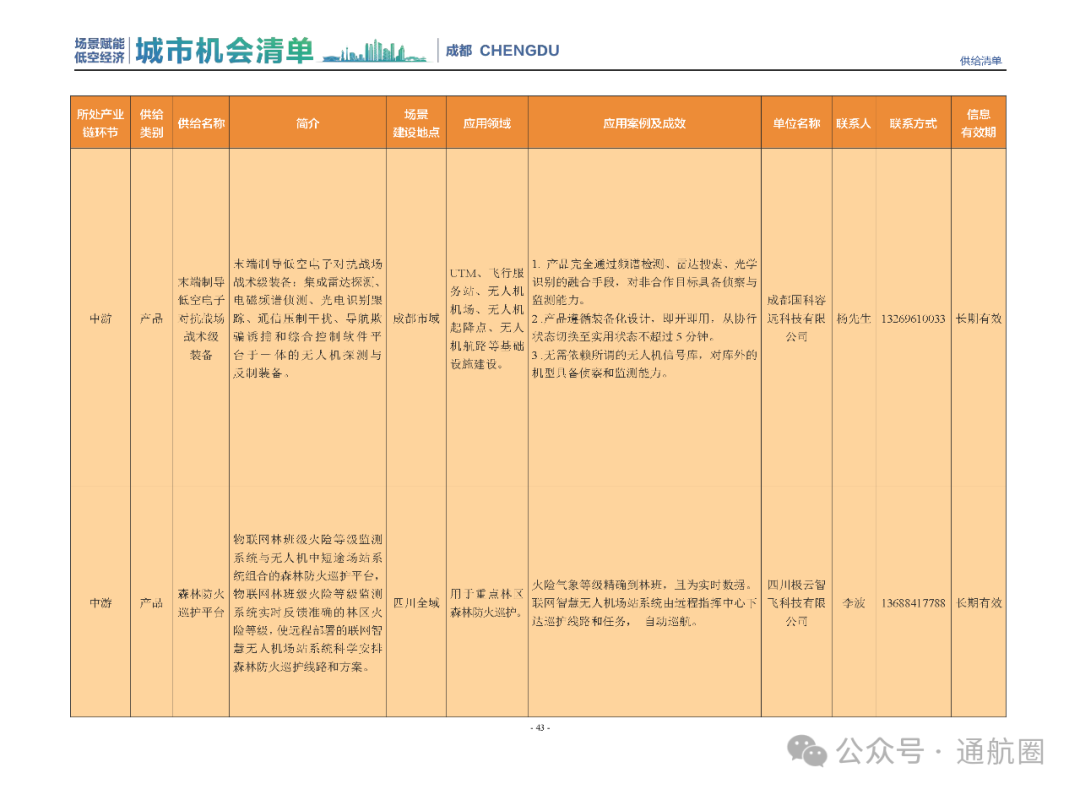
Task: Click the '应用领域' column header
Action: click(x=487, y=123)
